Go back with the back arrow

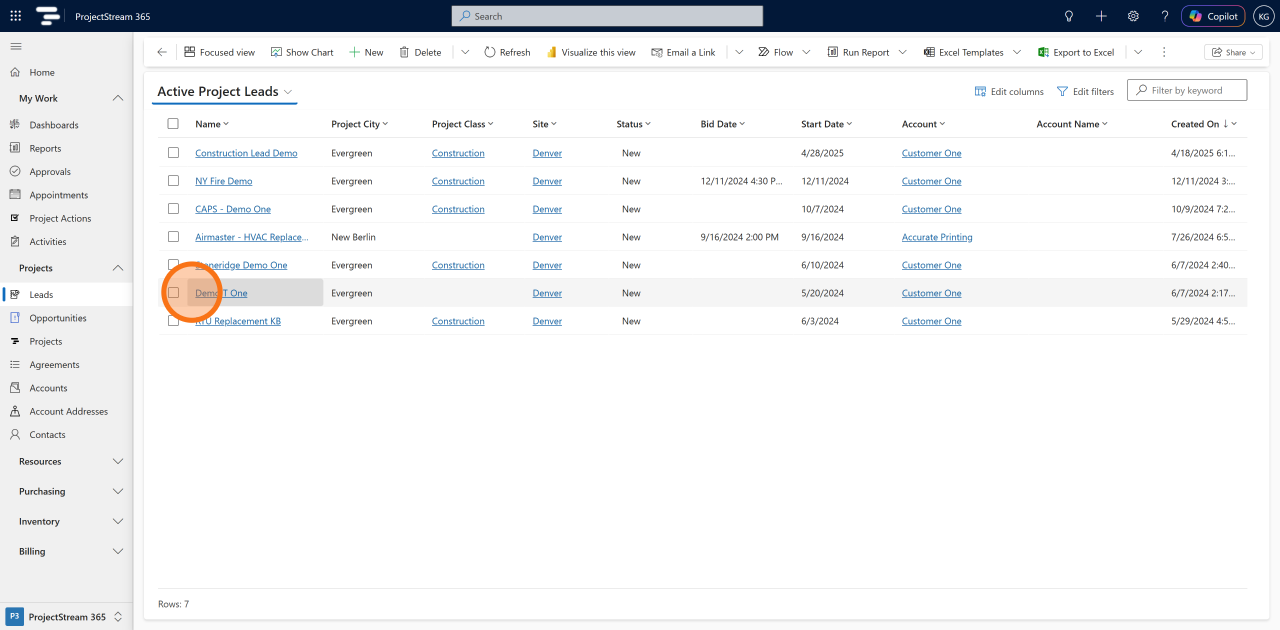click(x=162, y=52)
